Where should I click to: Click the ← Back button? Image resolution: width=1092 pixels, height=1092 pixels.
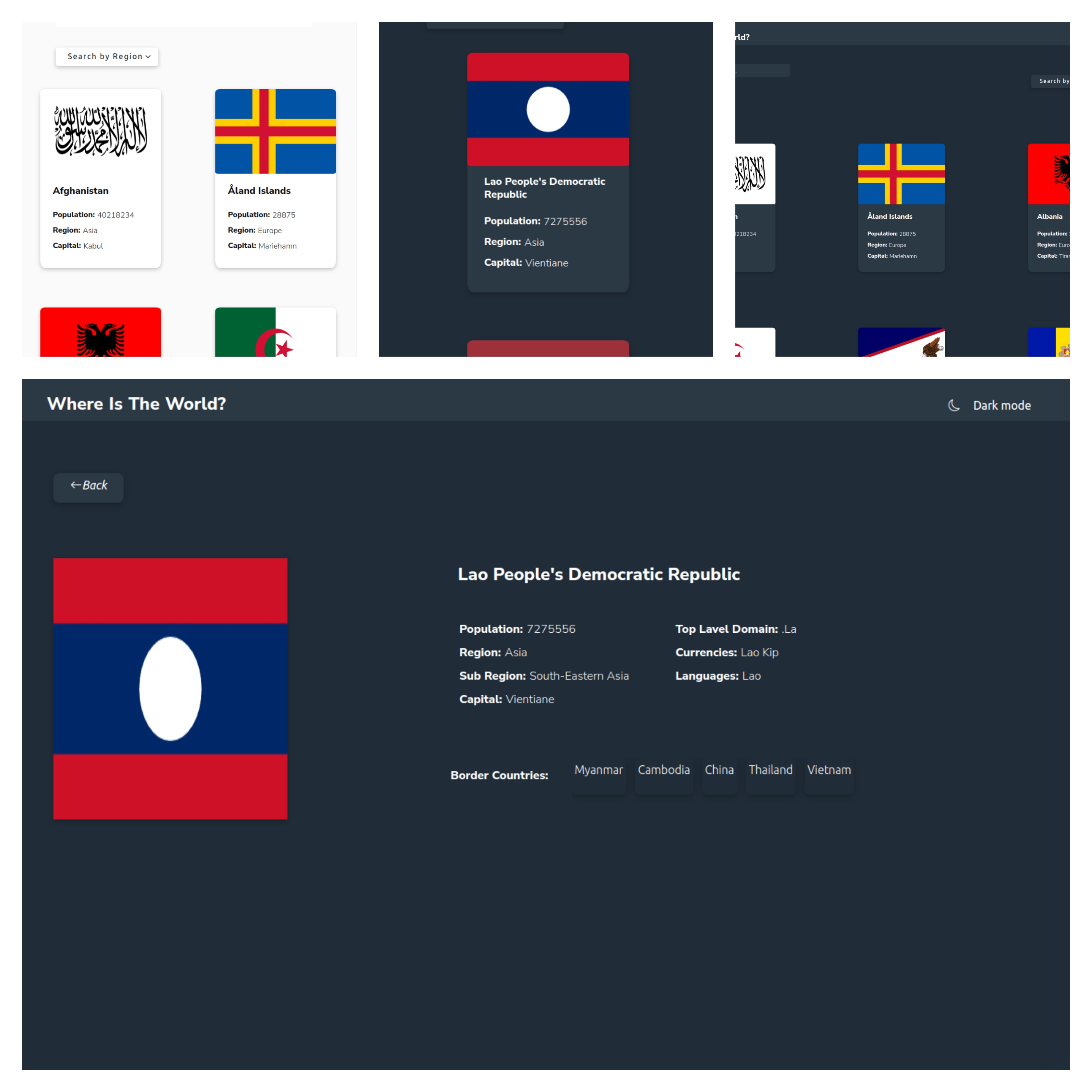(x=89, y=485)
